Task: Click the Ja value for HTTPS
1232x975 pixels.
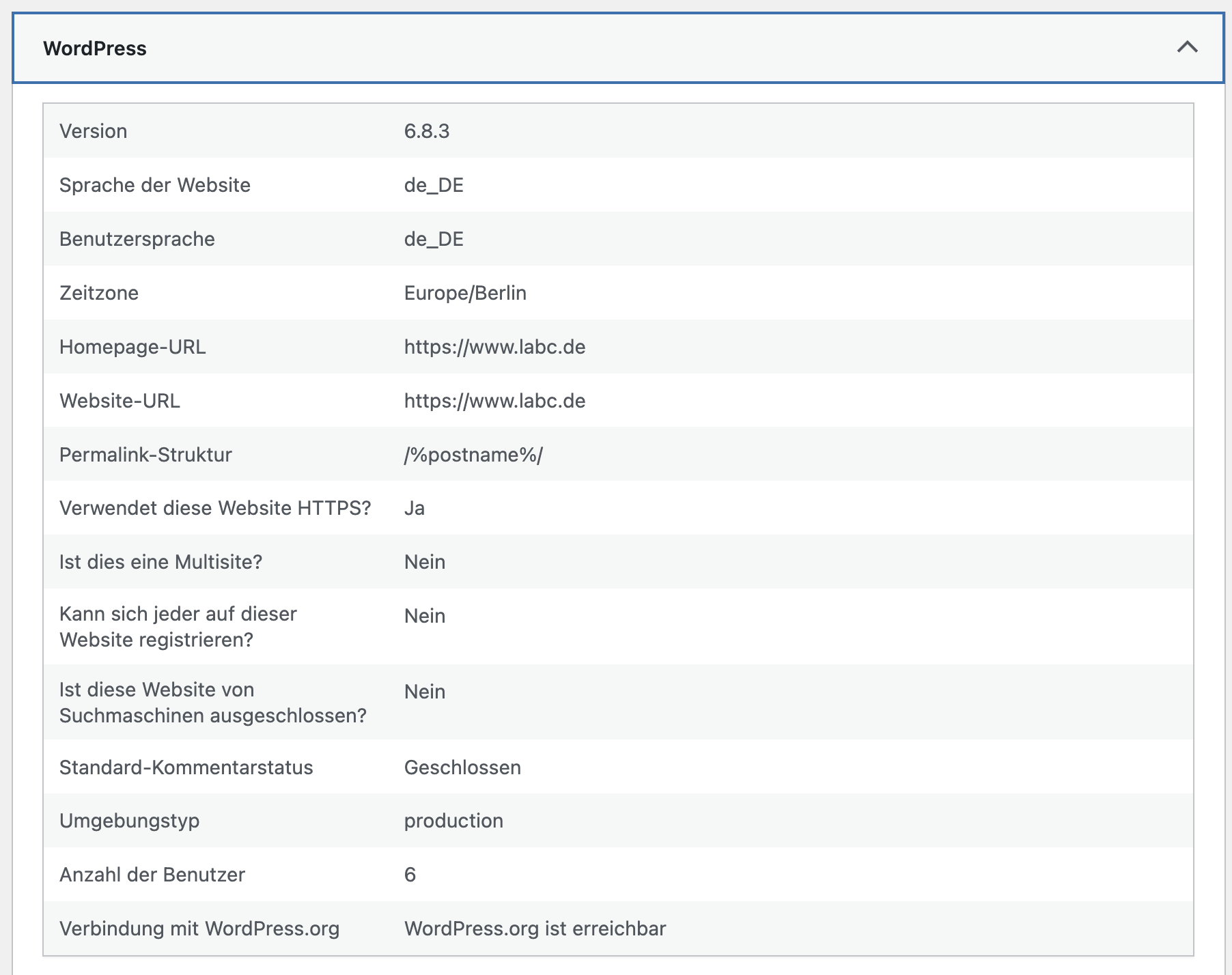Action: [x=415, y=508]
